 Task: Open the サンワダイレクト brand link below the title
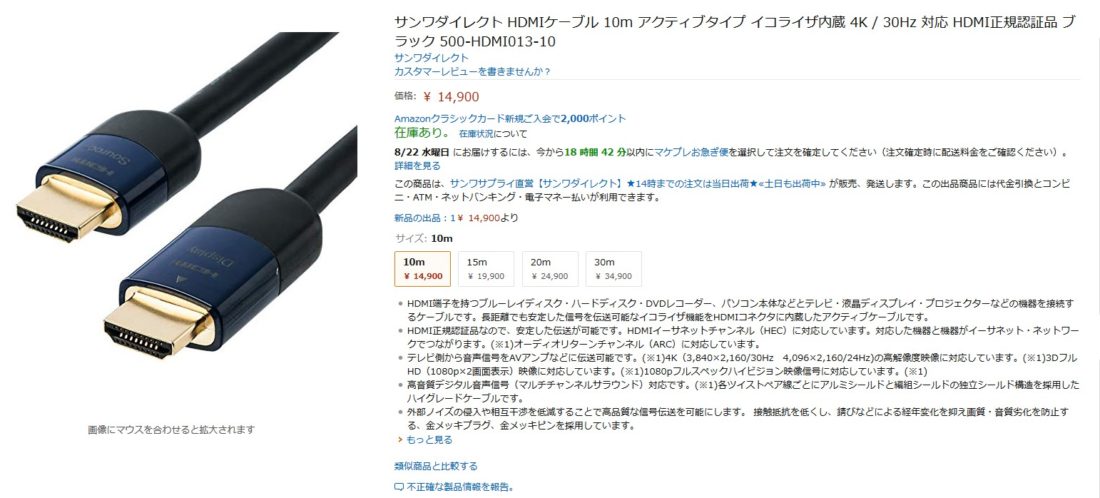[x=431, y=58]
